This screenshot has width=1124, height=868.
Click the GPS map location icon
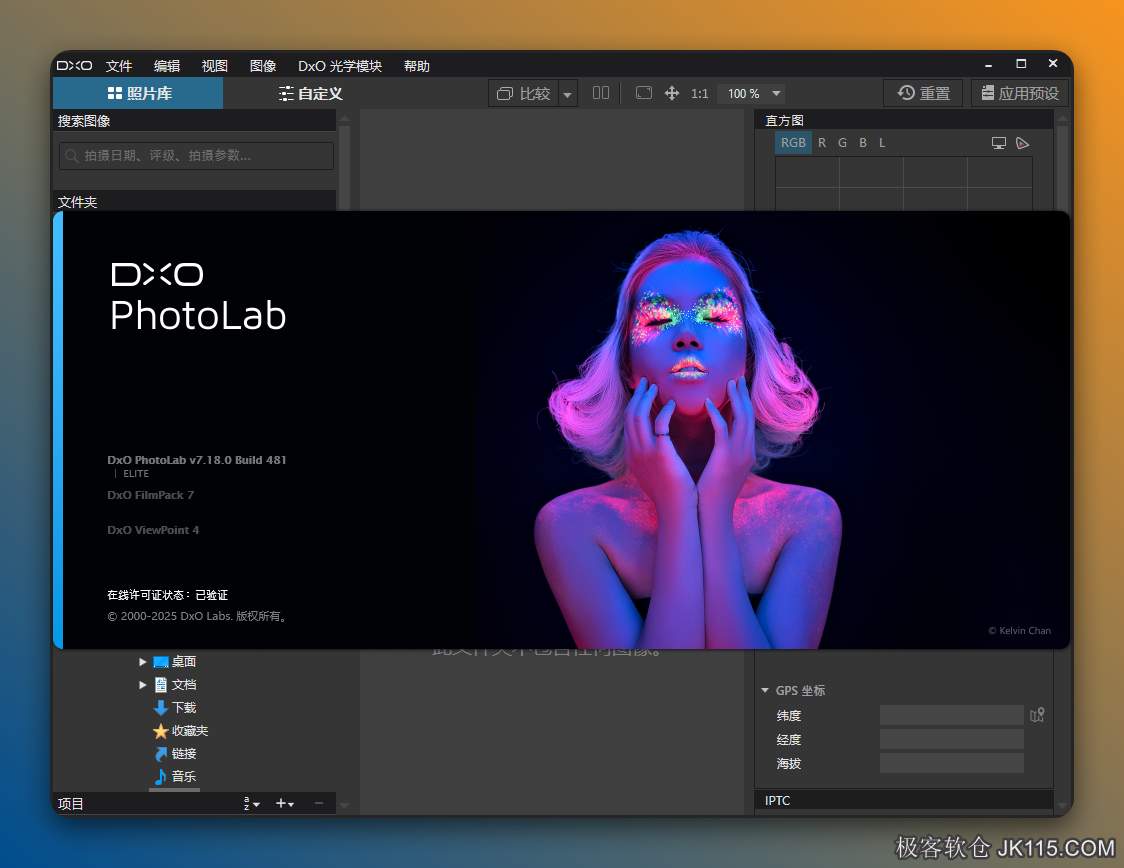point(1037,715)
